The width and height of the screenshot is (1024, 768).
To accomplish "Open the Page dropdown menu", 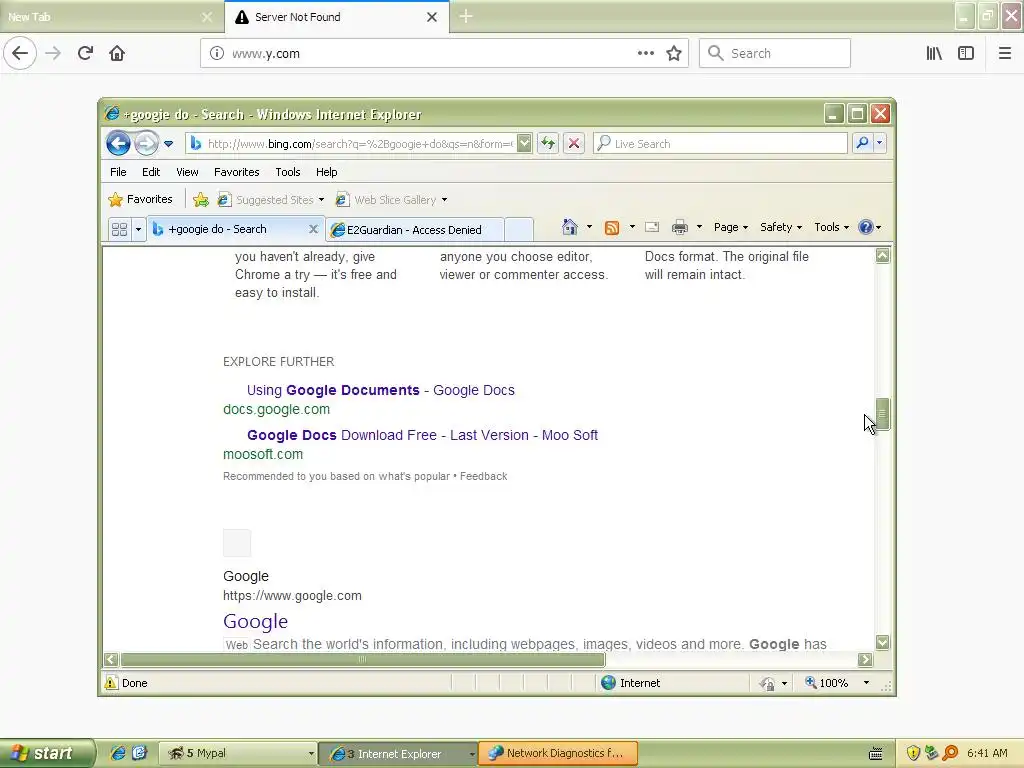I will pyautogui.click(x=730, y=227).
